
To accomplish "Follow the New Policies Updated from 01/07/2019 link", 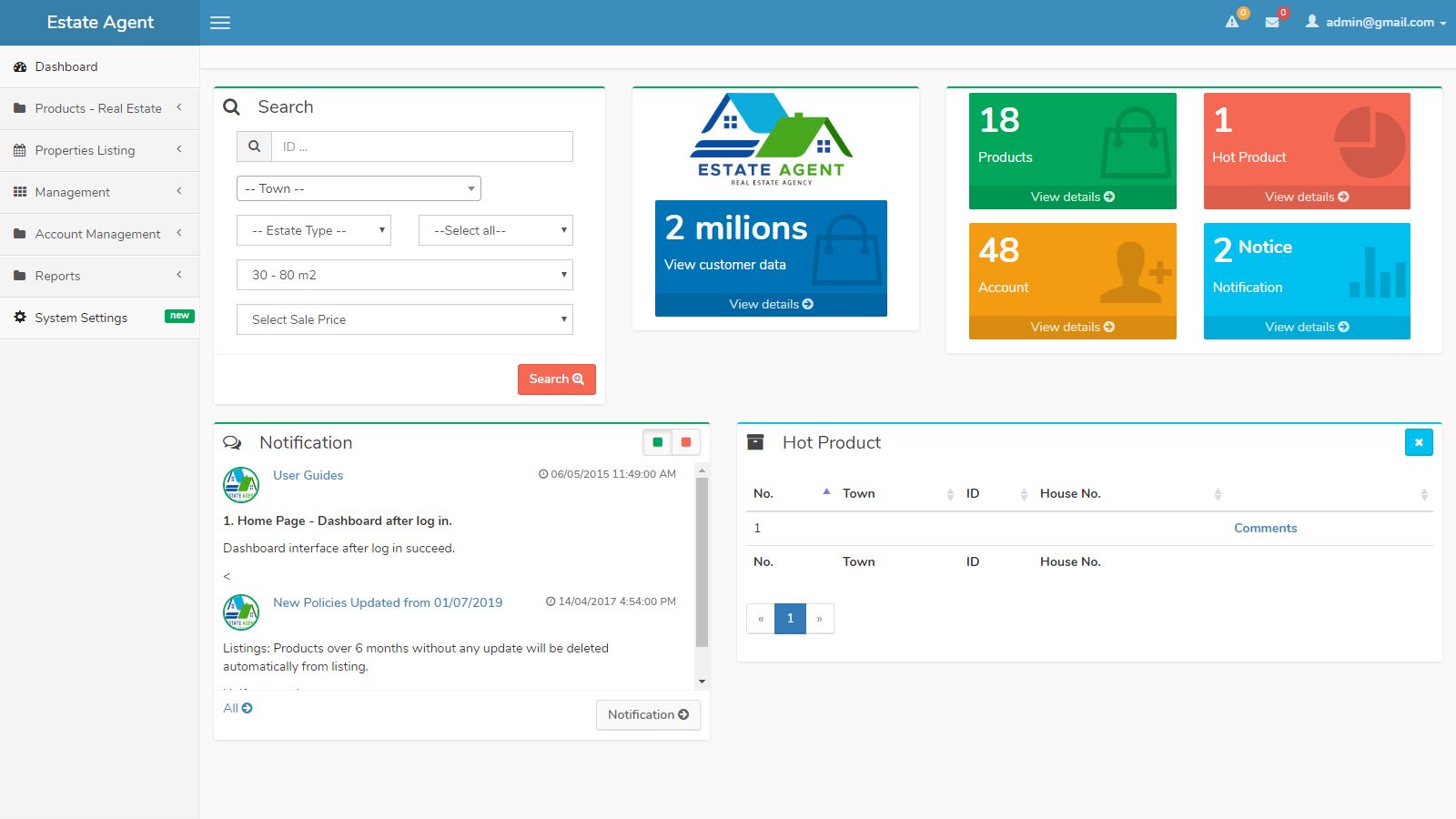I will click(x=388, y=602).
